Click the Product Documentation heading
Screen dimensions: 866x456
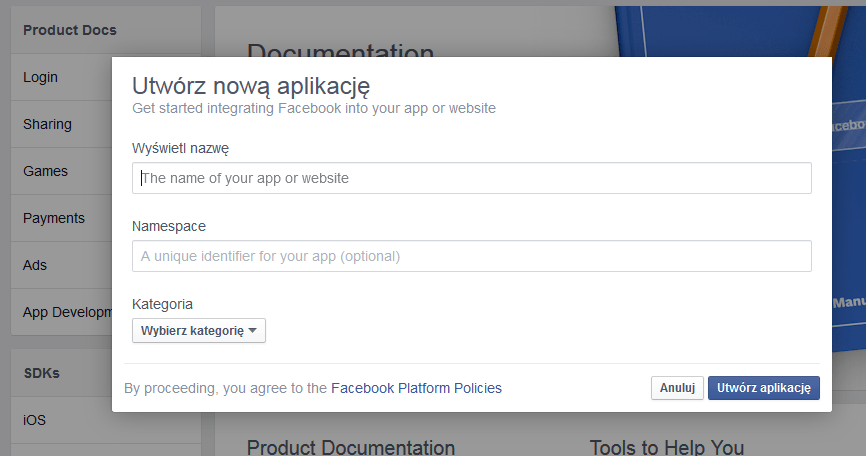pos(351,448)
